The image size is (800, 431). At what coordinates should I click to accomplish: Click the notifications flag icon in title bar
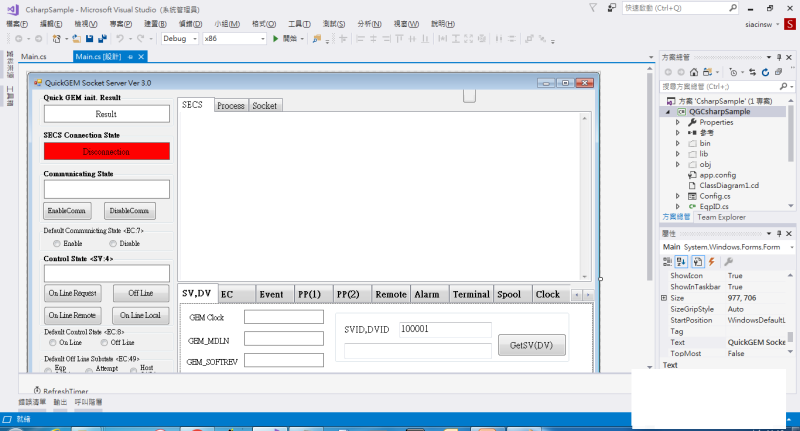click(x=593, y=8)
